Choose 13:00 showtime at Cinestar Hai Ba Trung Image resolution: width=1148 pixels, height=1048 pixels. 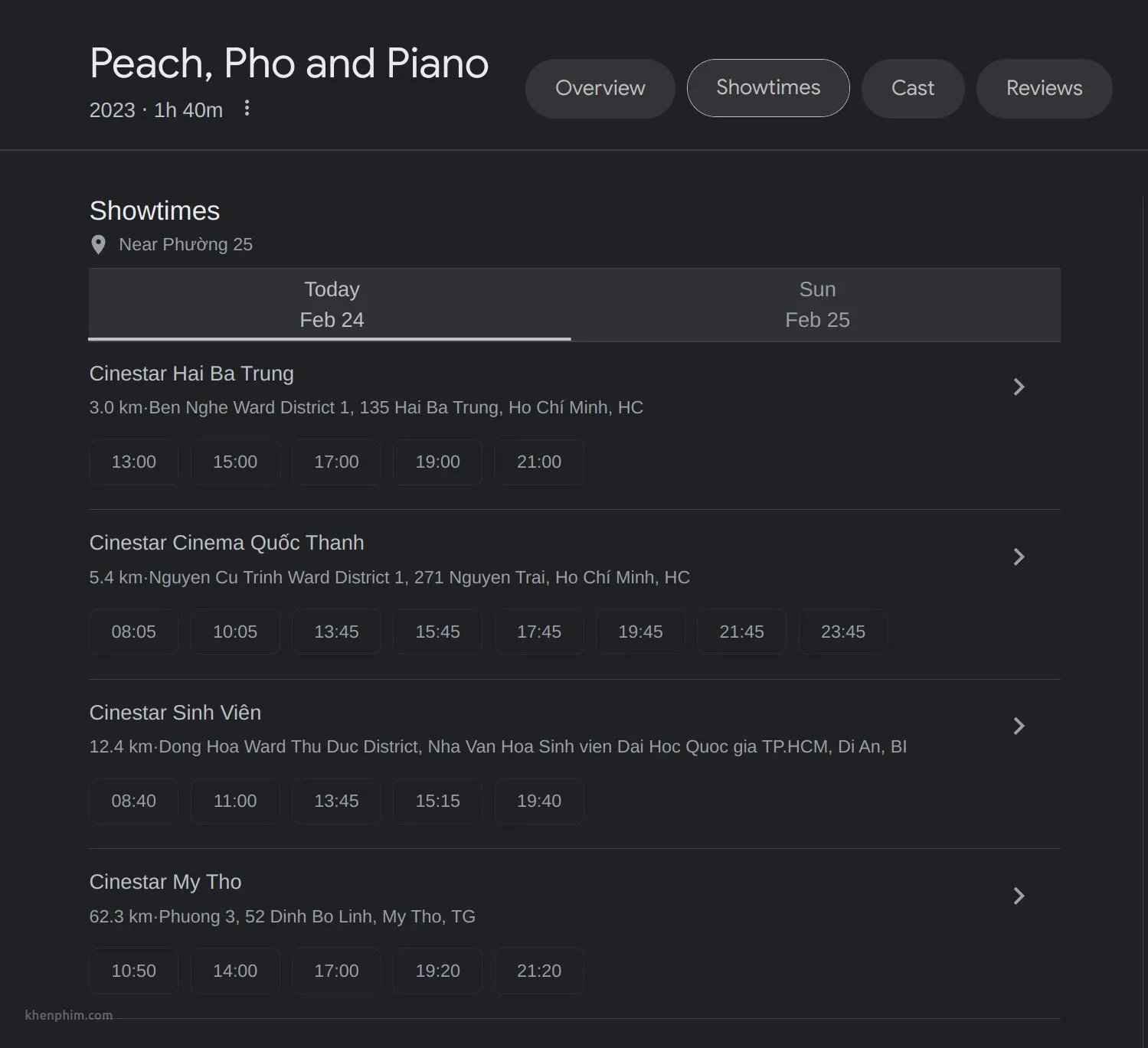click(134, 462)
